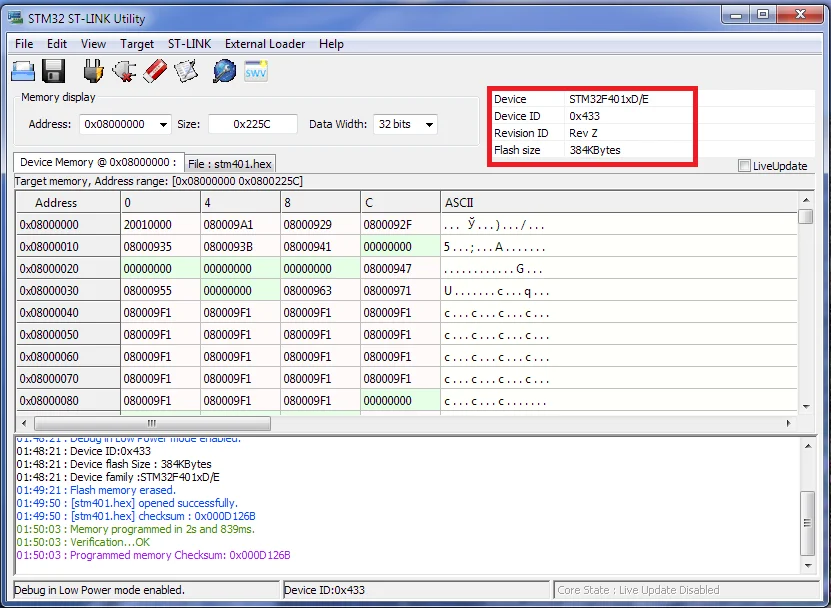The width and height of the screenshot is (831, 608).
Task: Click the Open file toolbar icon
Action: (23, 71)
